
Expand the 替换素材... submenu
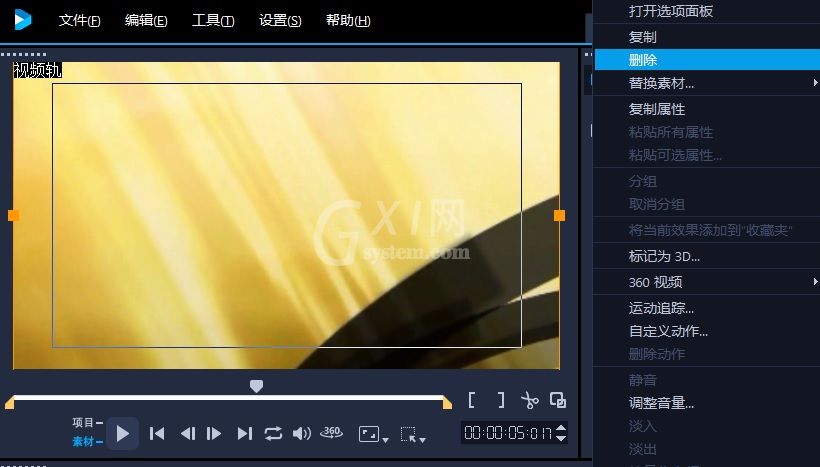pos(707,83)
